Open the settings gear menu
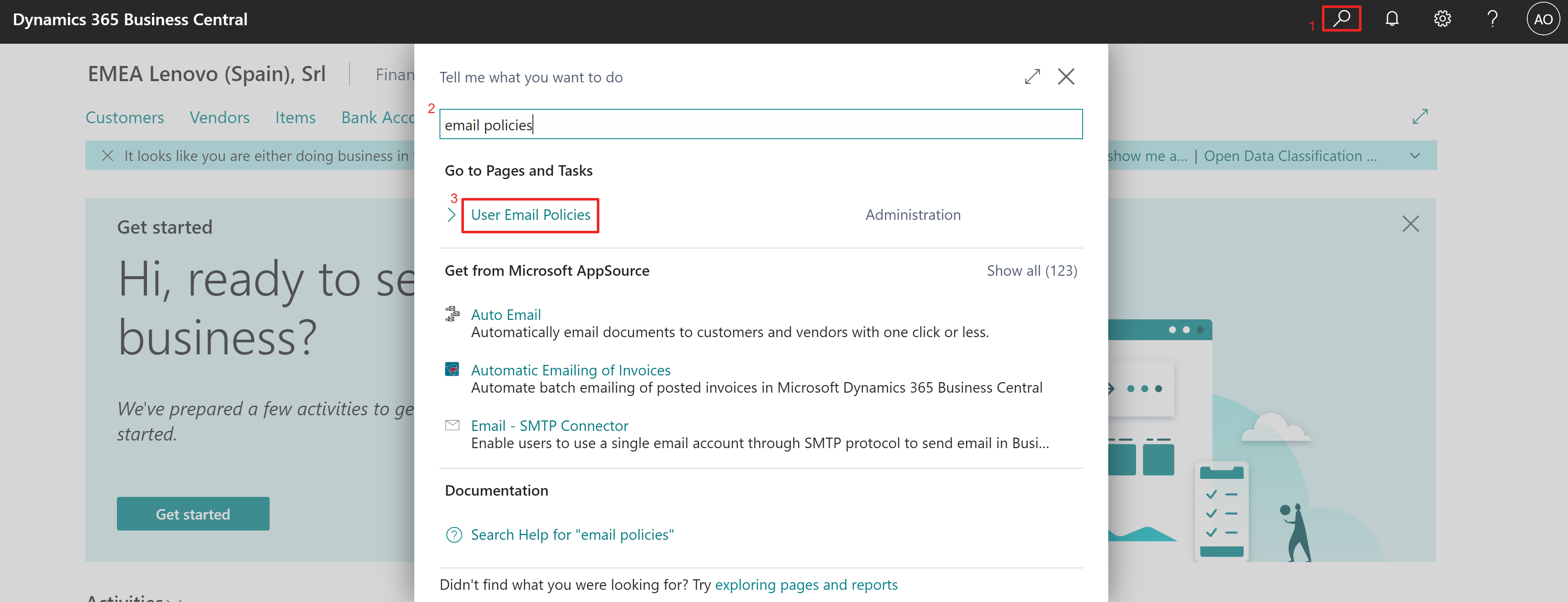Viewport: 1568px width, 602px height. click(1442, 19)
